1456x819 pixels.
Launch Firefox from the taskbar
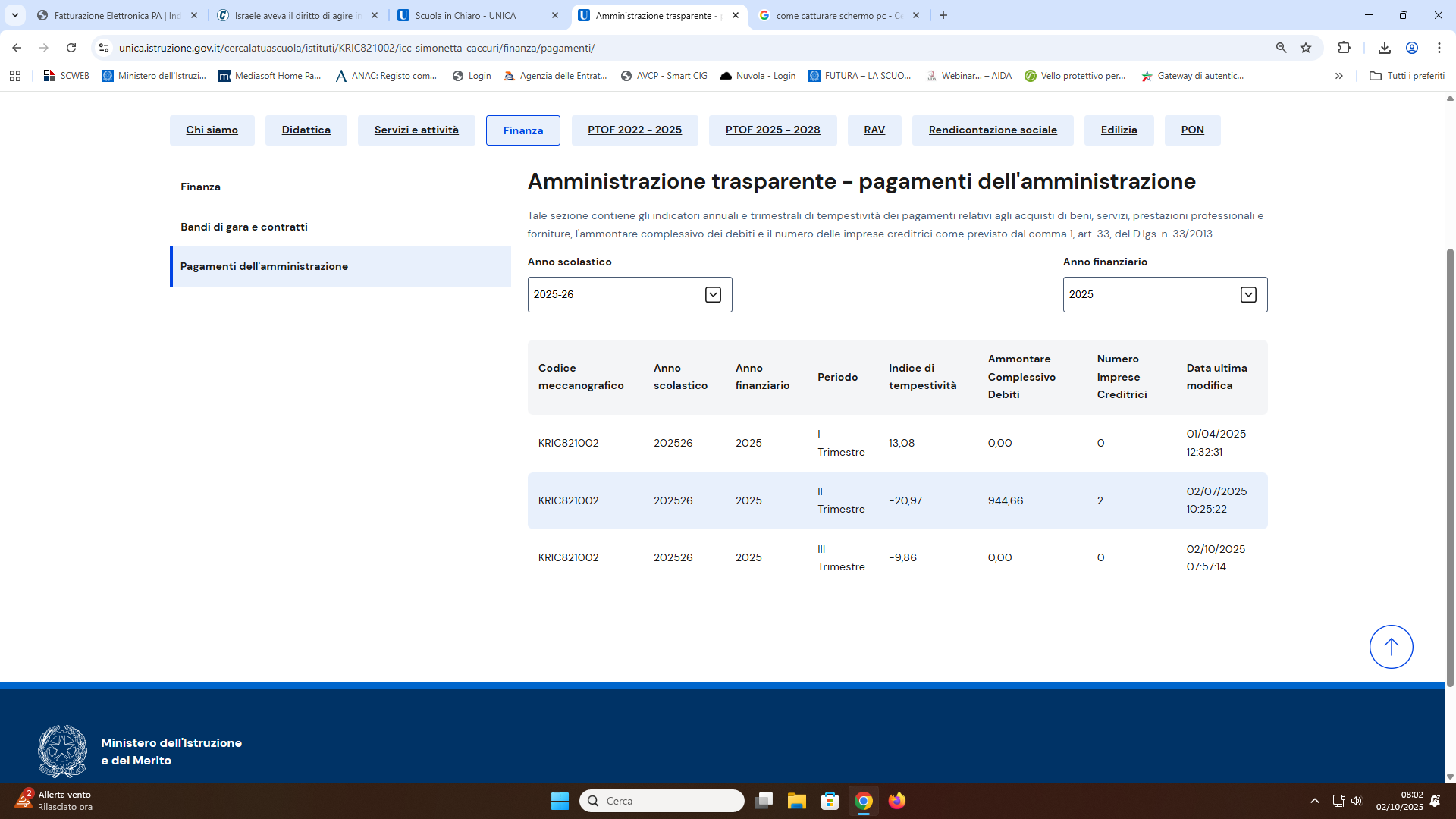(x=897, y=801)
